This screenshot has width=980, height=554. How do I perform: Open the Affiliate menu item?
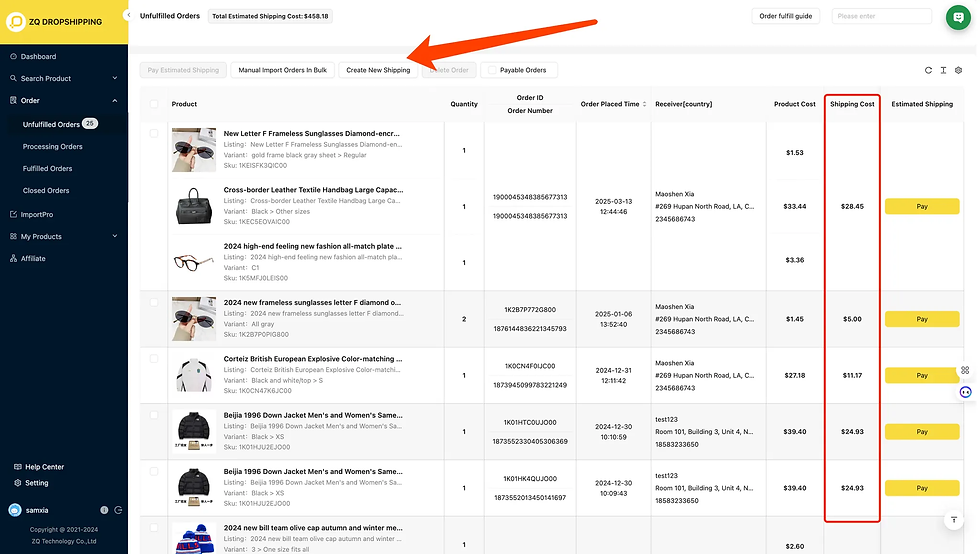point(33,258)
